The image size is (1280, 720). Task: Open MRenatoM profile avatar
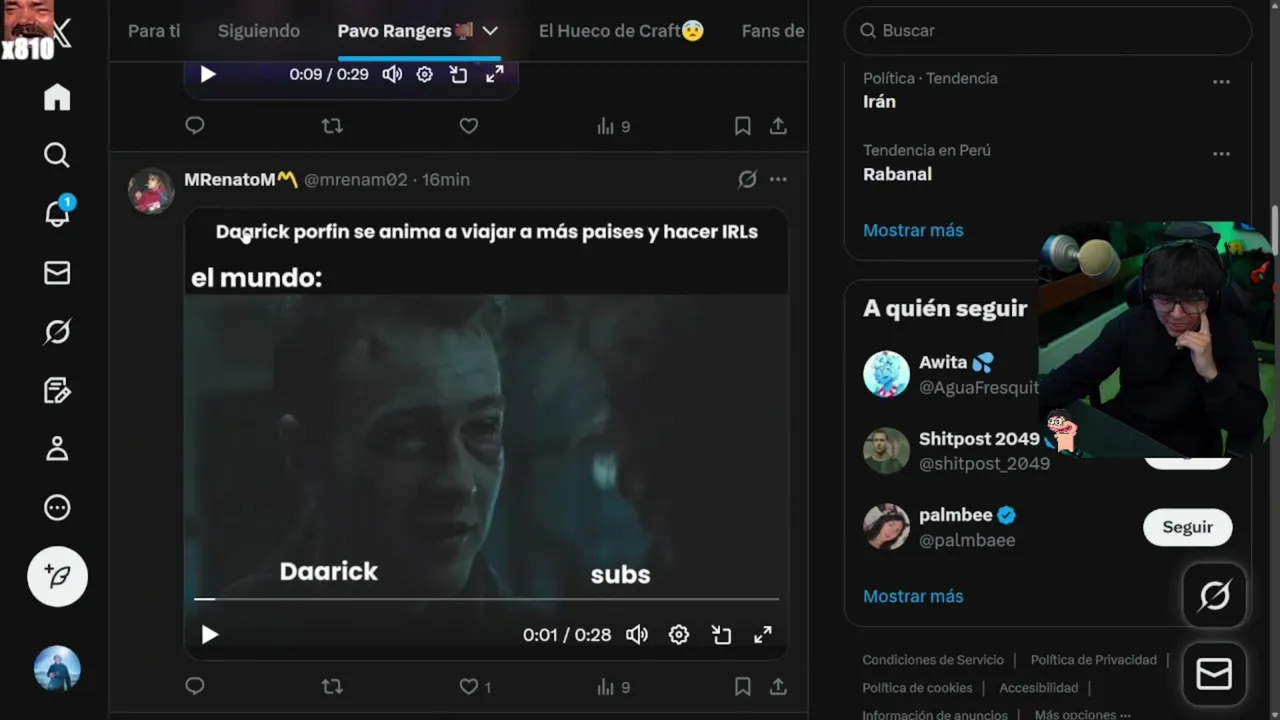[x=151, y=190]
